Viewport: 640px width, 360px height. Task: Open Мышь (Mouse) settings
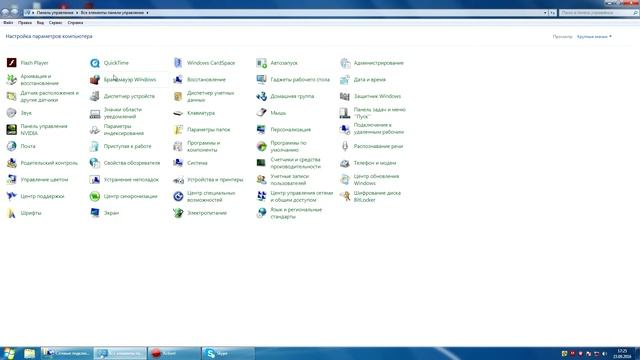(271, 113)
